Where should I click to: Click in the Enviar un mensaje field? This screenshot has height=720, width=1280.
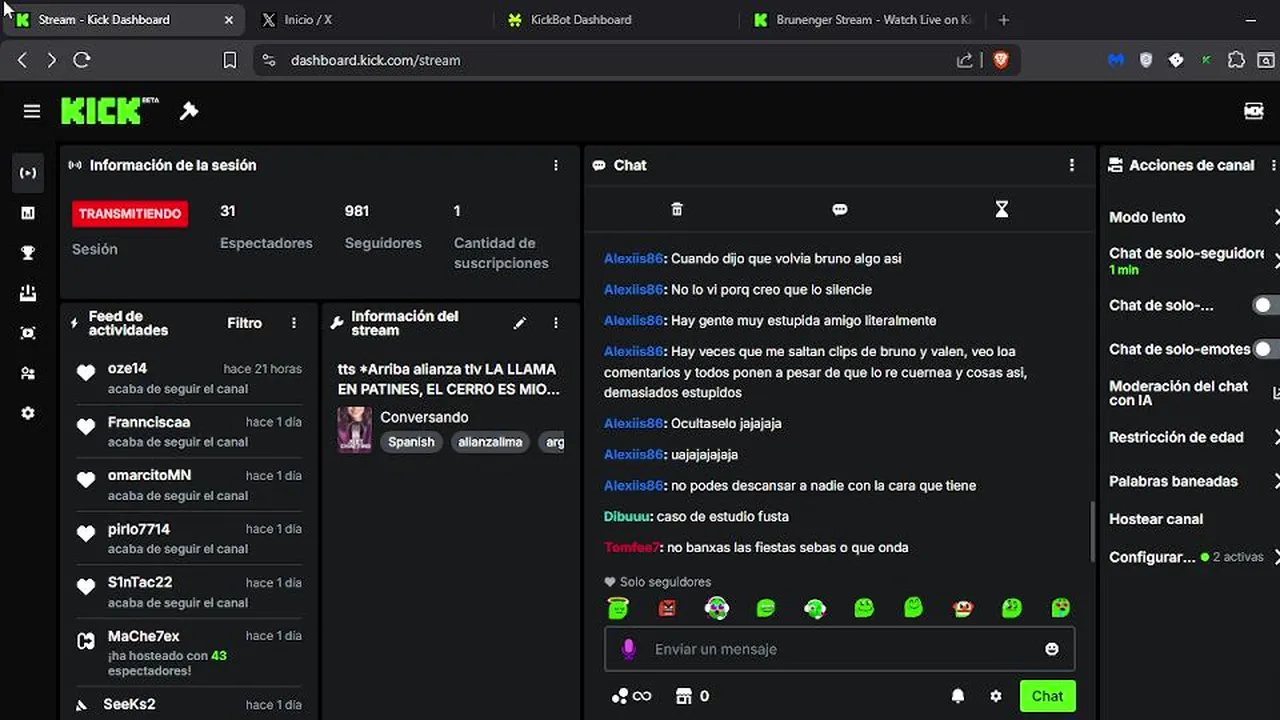[x=840, y=649]
